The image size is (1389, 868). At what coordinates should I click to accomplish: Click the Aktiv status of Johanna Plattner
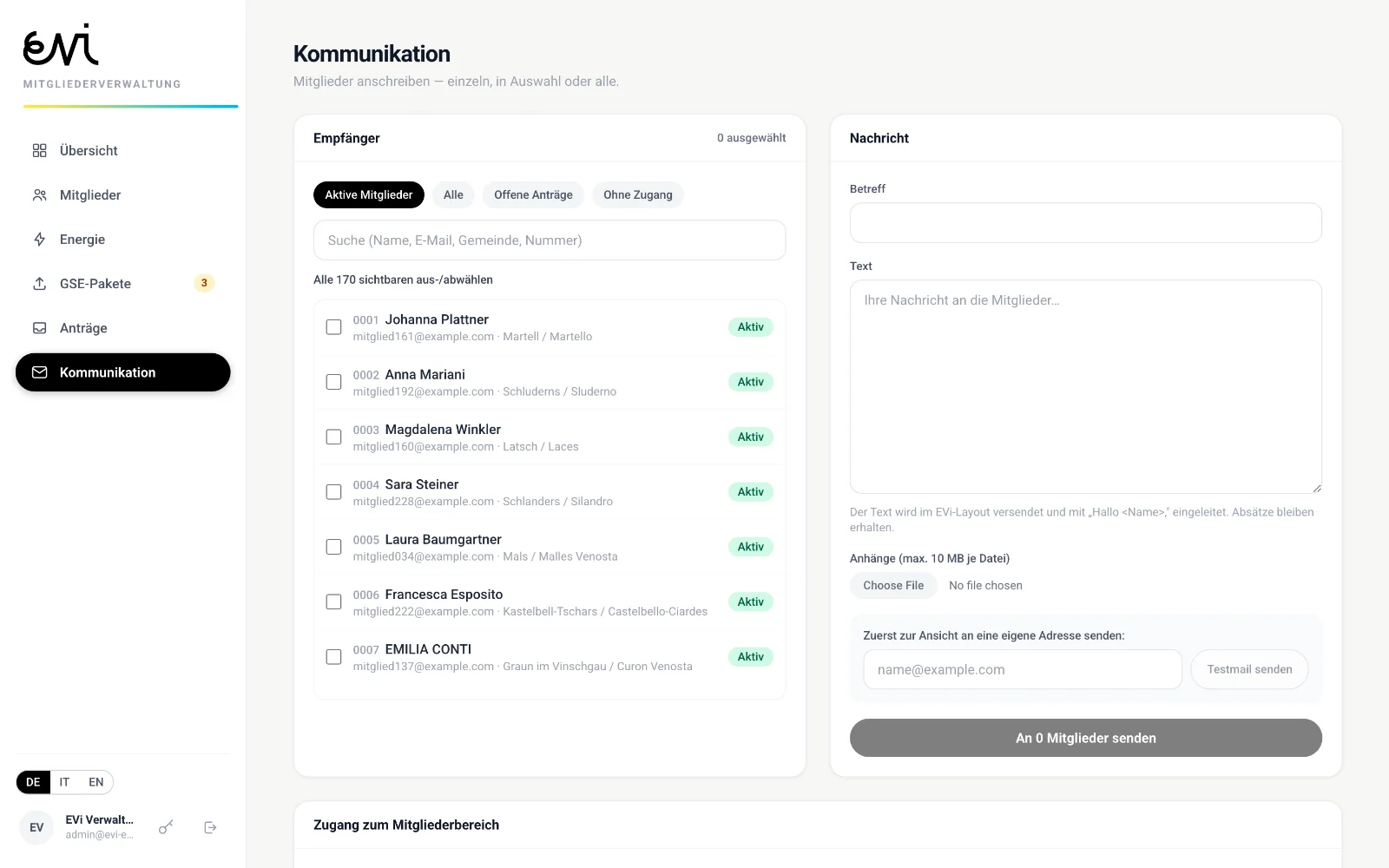(x=751, y=327)
